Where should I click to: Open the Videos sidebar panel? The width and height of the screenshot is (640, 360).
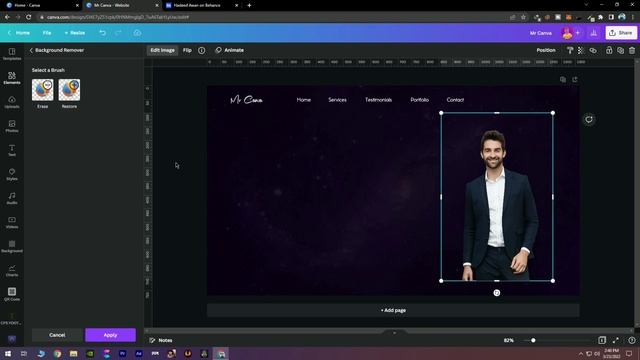pyautogui.click(x=12, y=222)
